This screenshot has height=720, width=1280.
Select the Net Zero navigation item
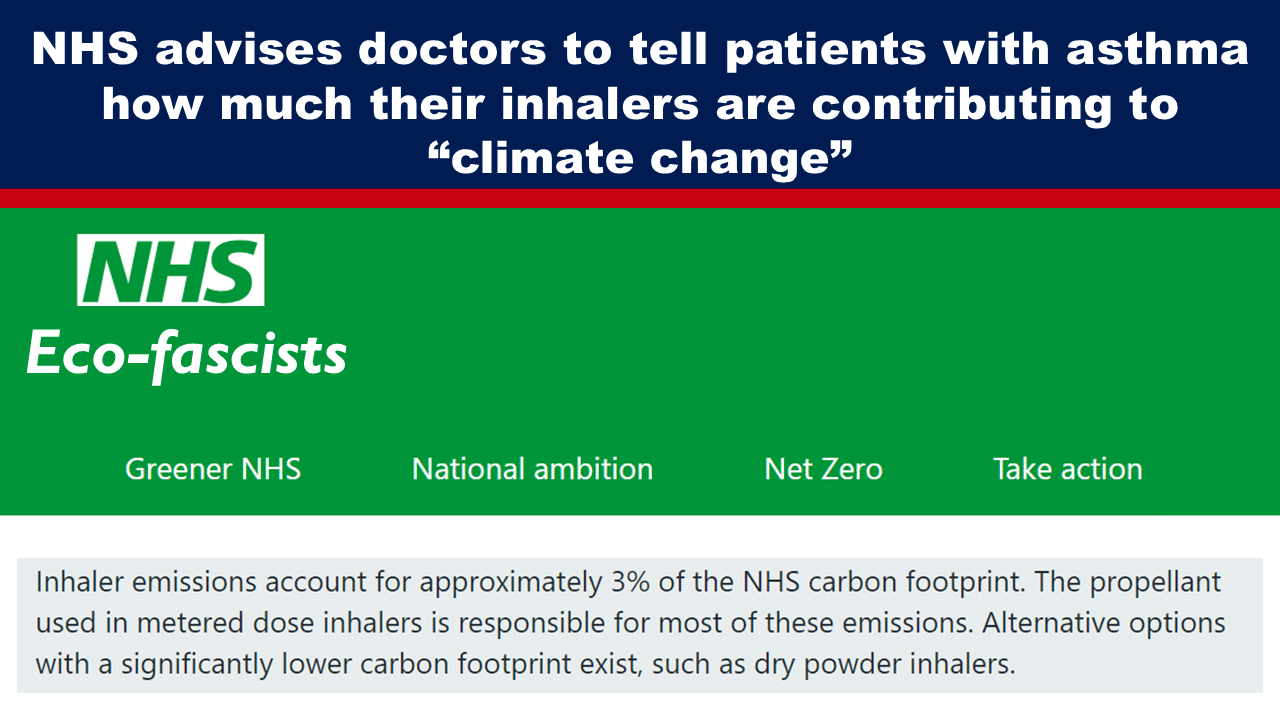tap(823, 469)
